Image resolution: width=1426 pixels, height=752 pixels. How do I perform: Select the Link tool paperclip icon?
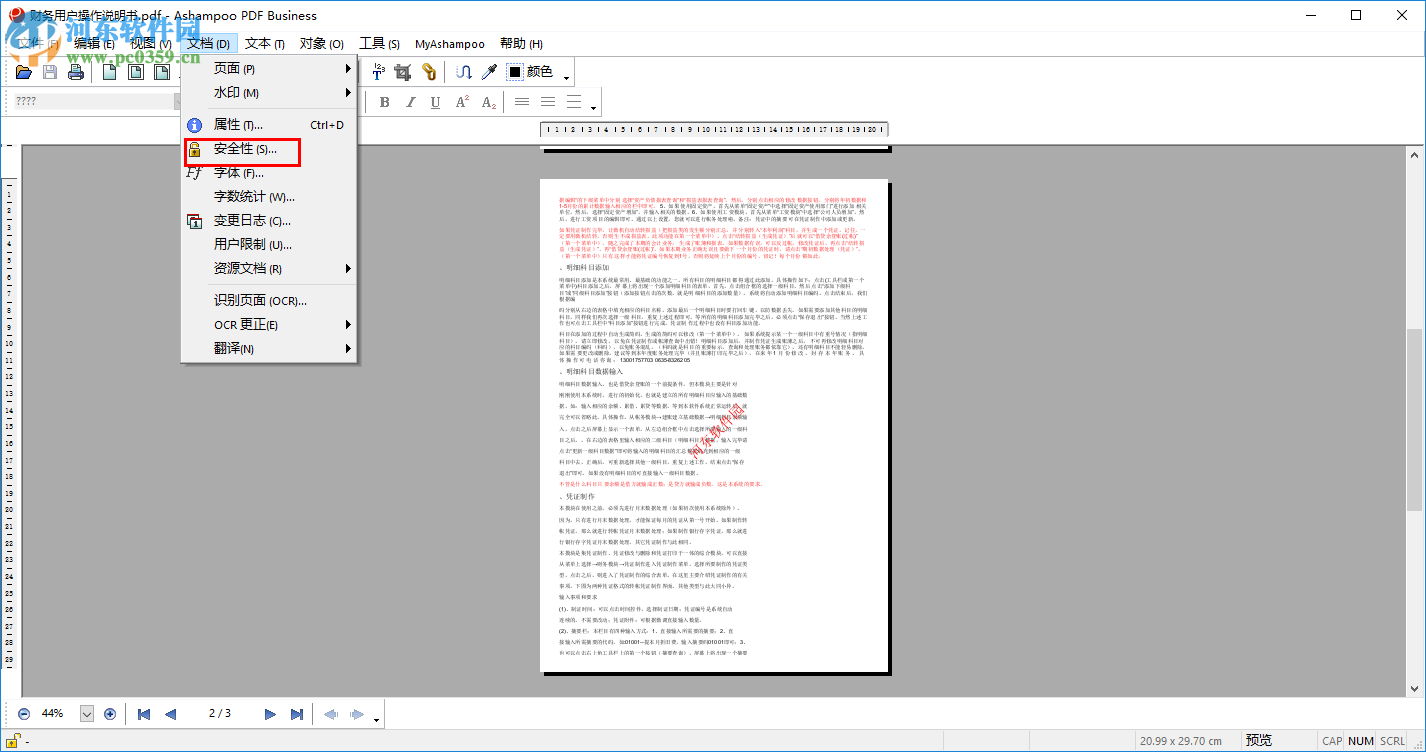pos(430,71)
